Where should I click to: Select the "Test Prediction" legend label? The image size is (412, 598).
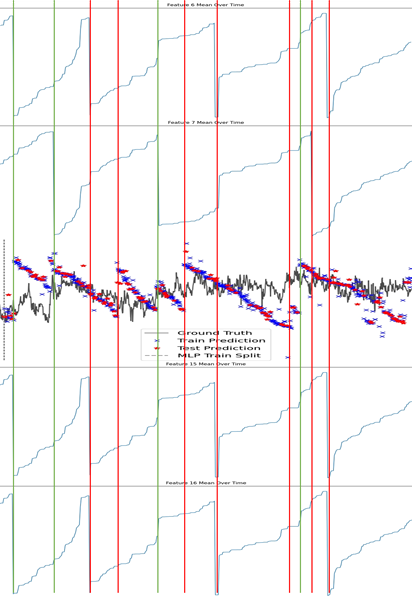coord(219,348)
